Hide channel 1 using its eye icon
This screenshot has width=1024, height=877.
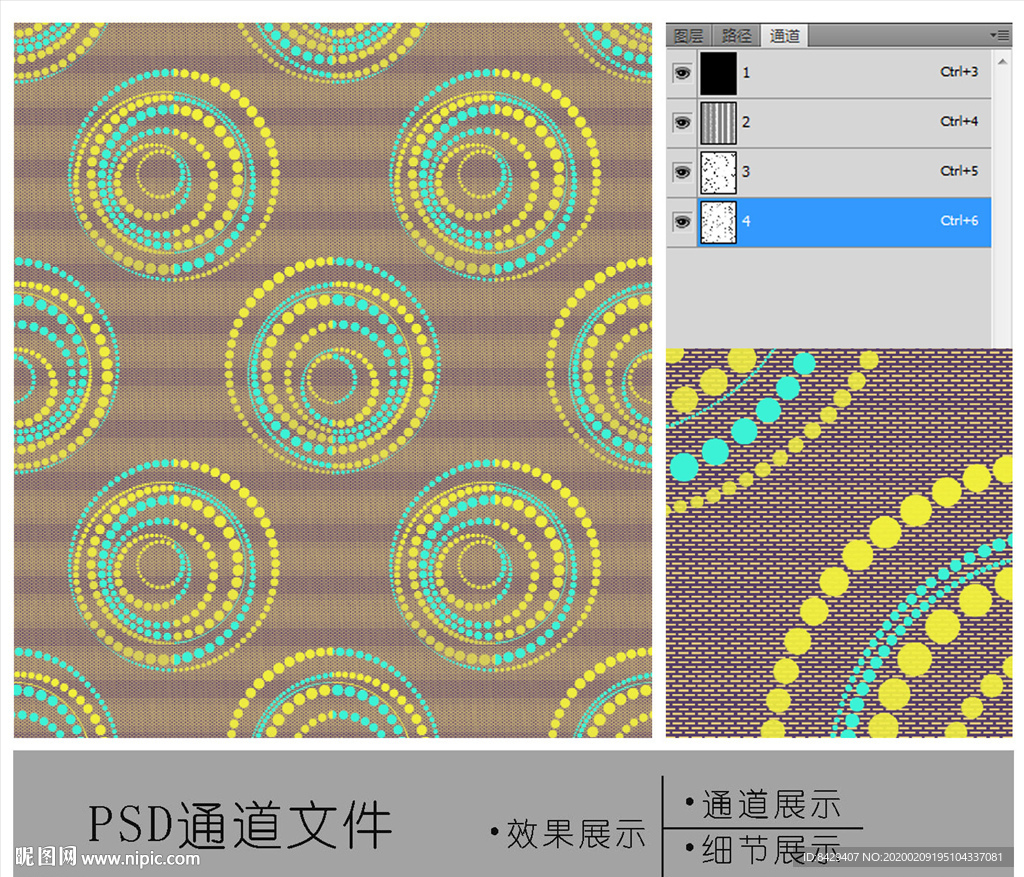(682, 72)
